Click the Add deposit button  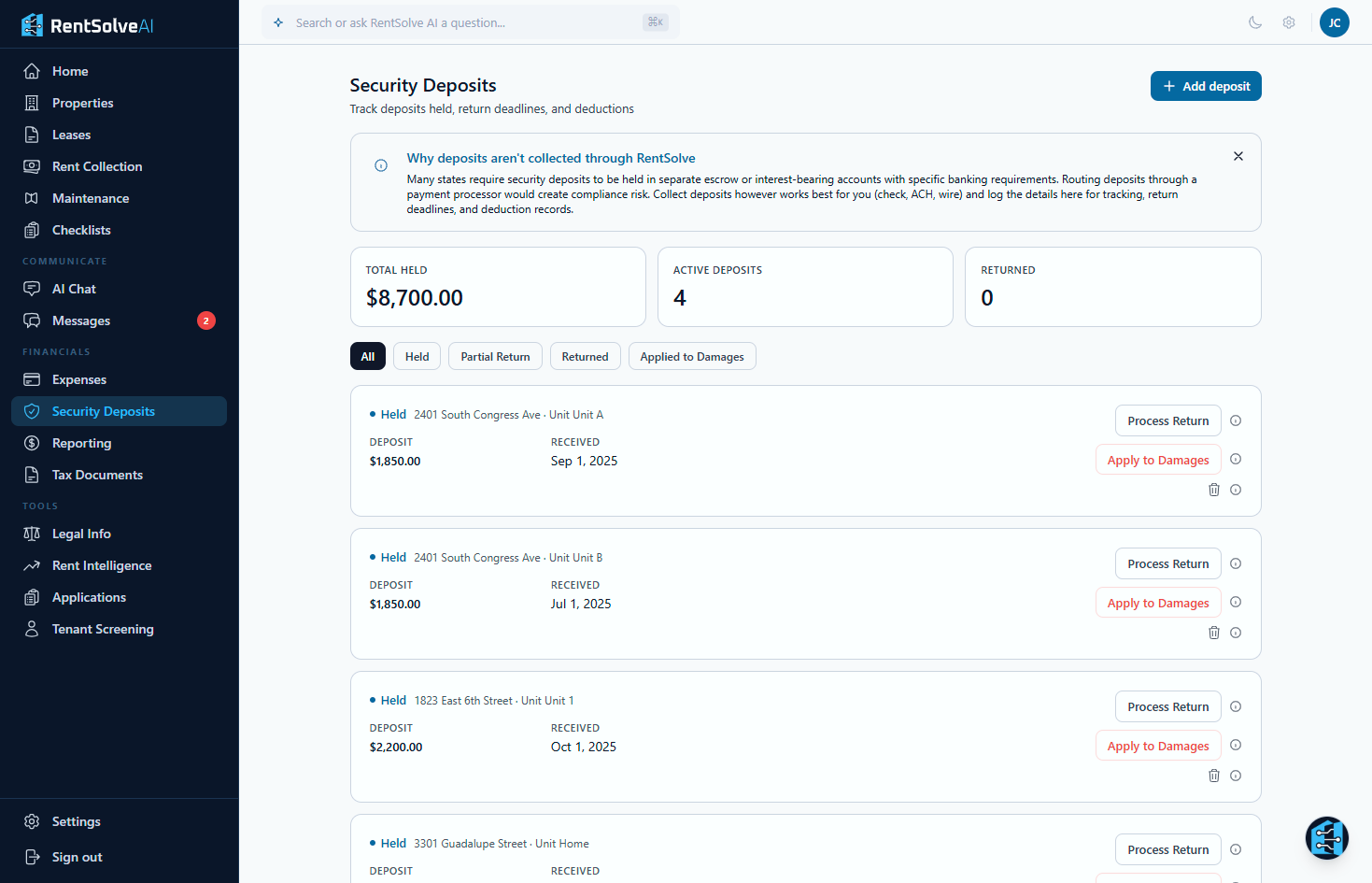pos(1205,86)
